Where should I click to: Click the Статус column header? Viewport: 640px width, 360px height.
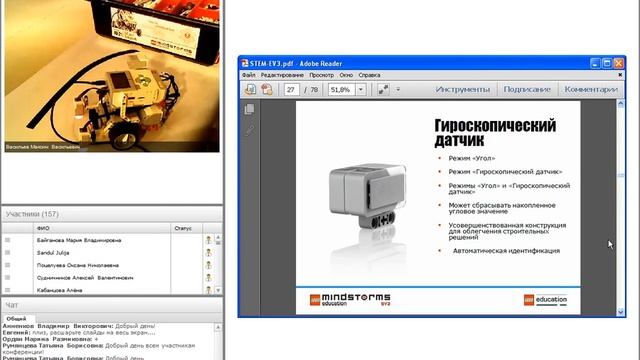click(x=186, y=228)
